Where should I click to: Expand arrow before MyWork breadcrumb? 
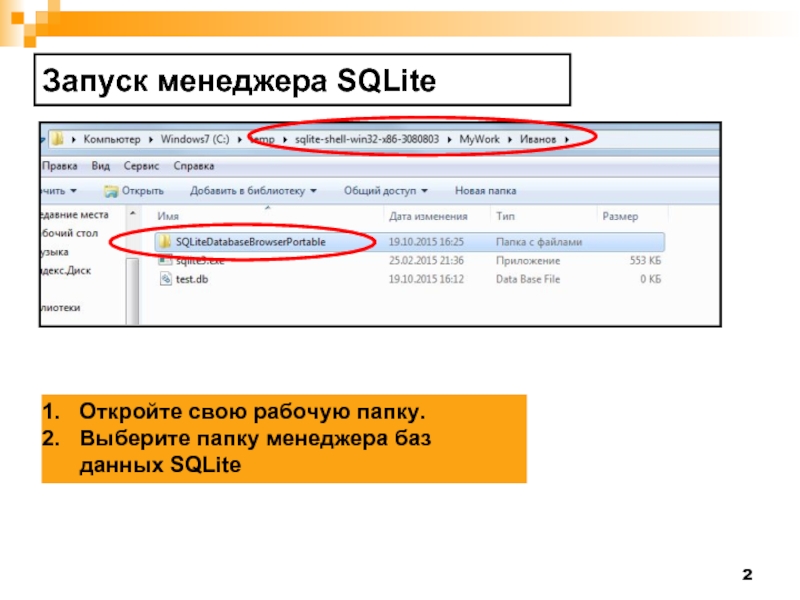[x=449, y=139]
